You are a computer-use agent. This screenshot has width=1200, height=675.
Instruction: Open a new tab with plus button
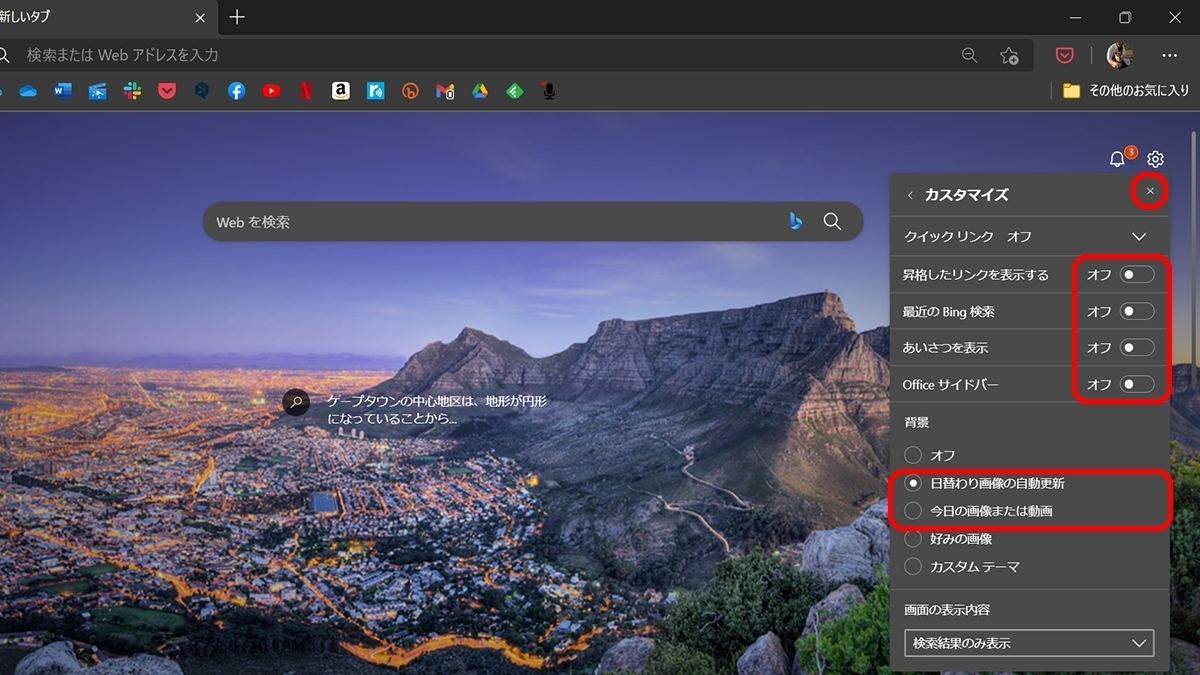click(x=237, y=17)
